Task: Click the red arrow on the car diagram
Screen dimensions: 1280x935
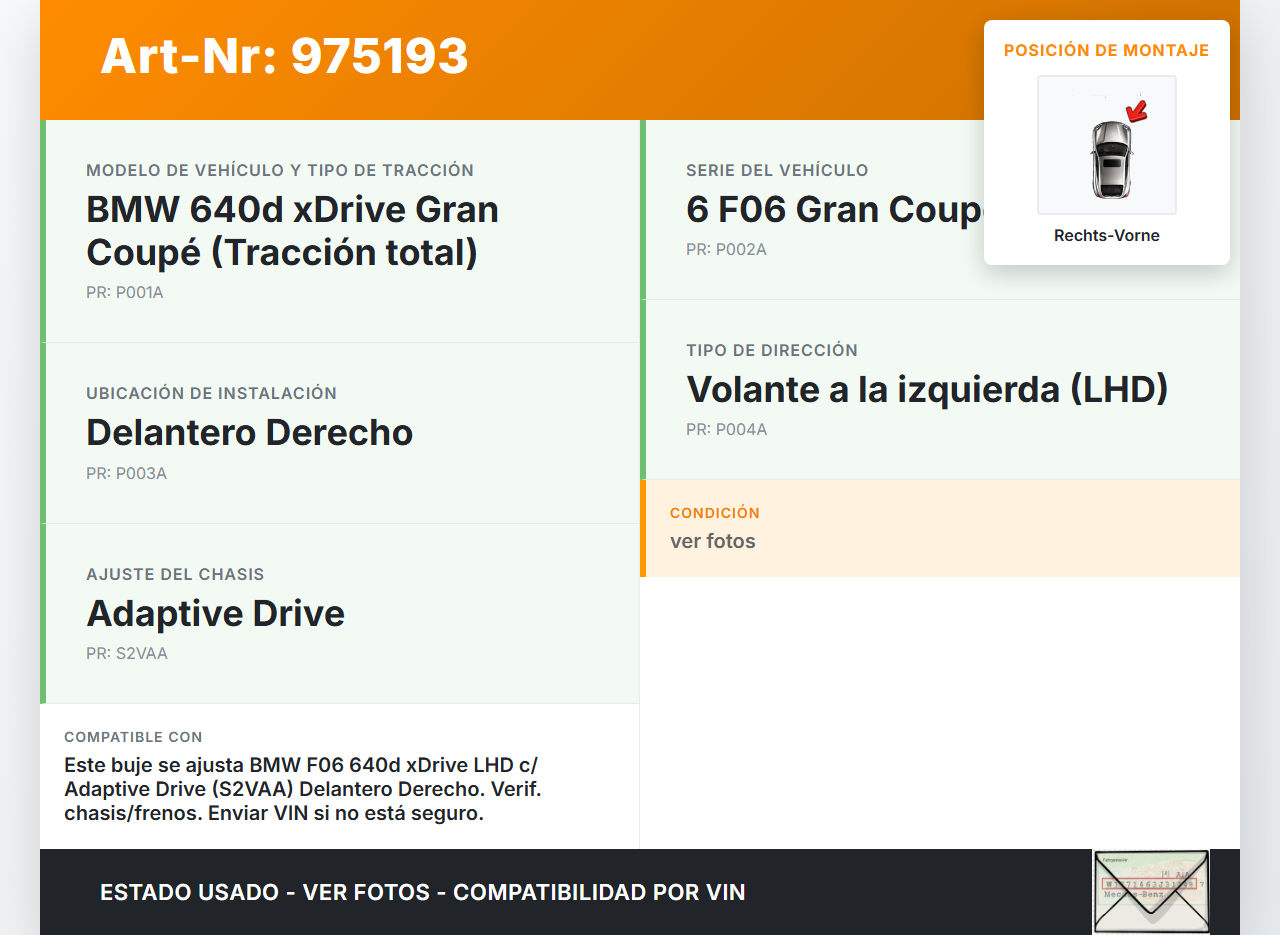Action: coord(1136,110)
